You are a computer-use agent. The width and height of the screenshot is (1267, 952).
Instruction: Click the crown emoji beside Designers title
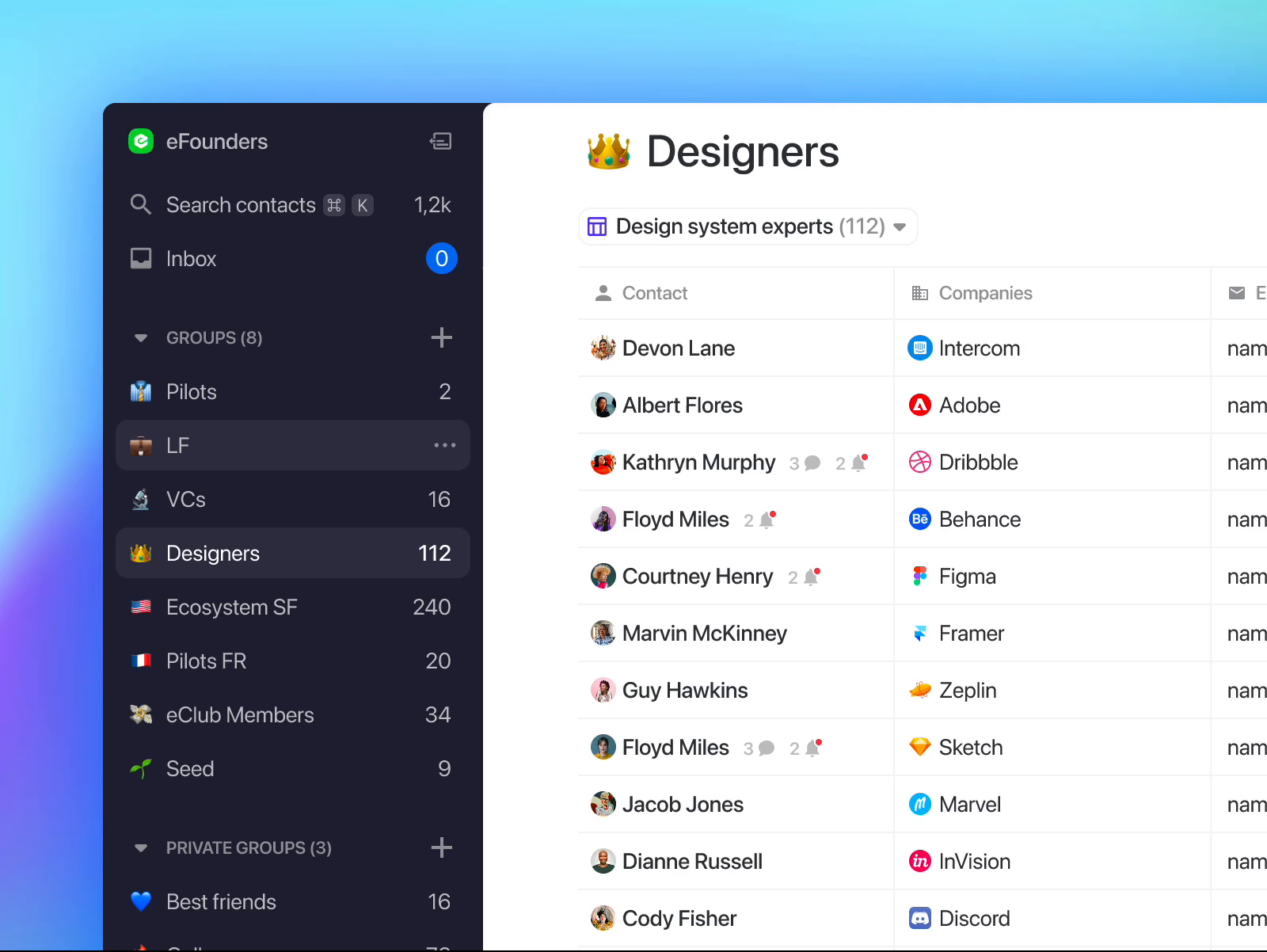pyautogui.click(x=609, y=151)
